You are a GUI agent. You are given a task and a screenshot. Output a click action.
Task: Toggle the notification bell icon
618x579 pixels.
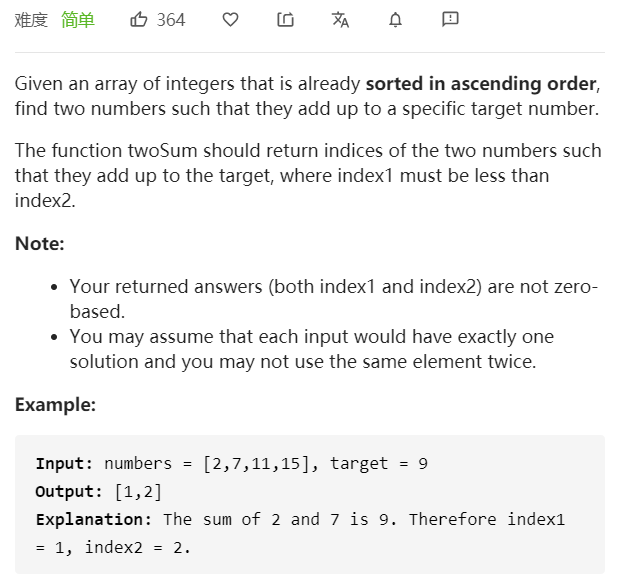[395, 20]
